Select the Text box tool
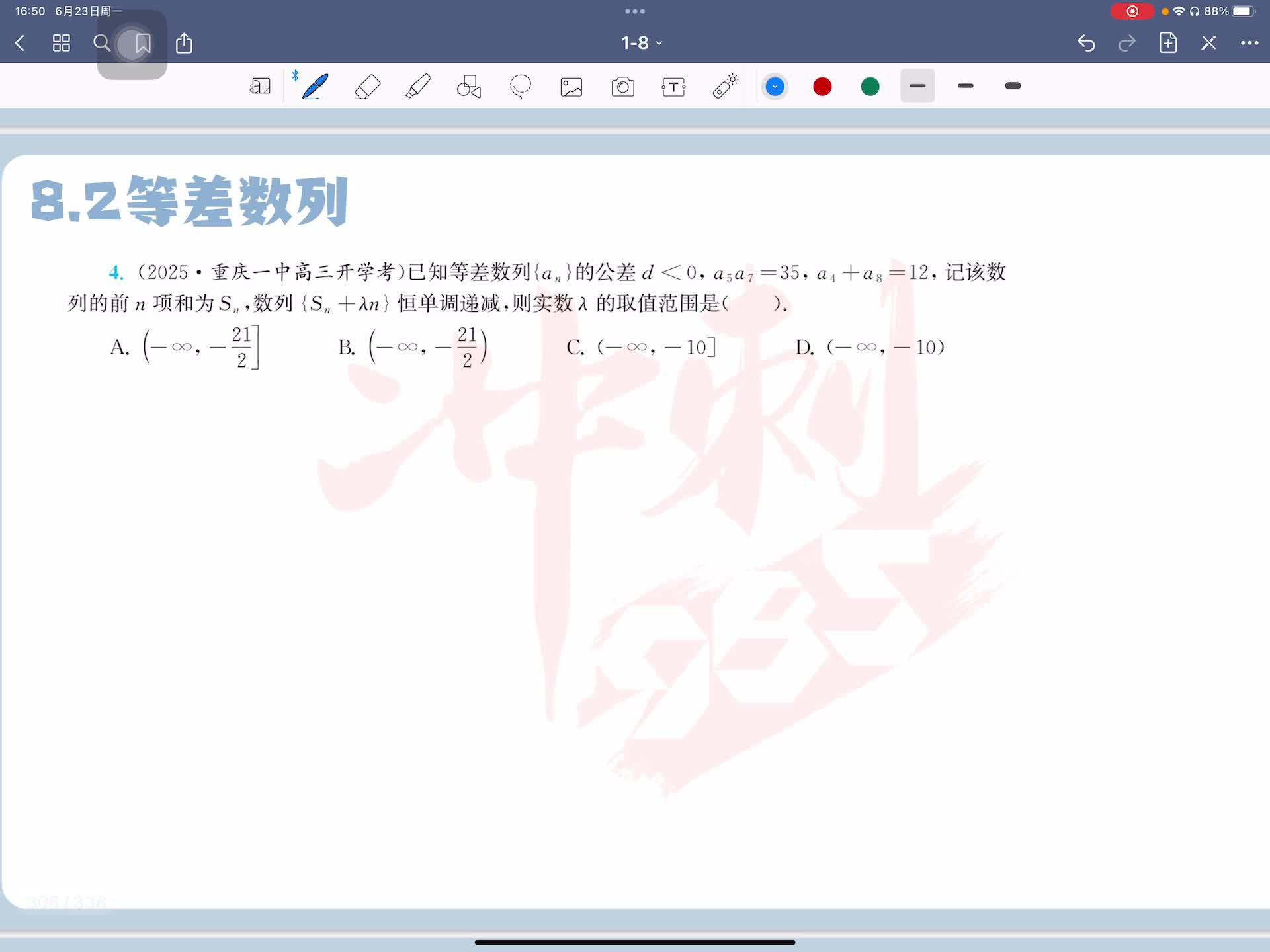 tap(673, 87)
